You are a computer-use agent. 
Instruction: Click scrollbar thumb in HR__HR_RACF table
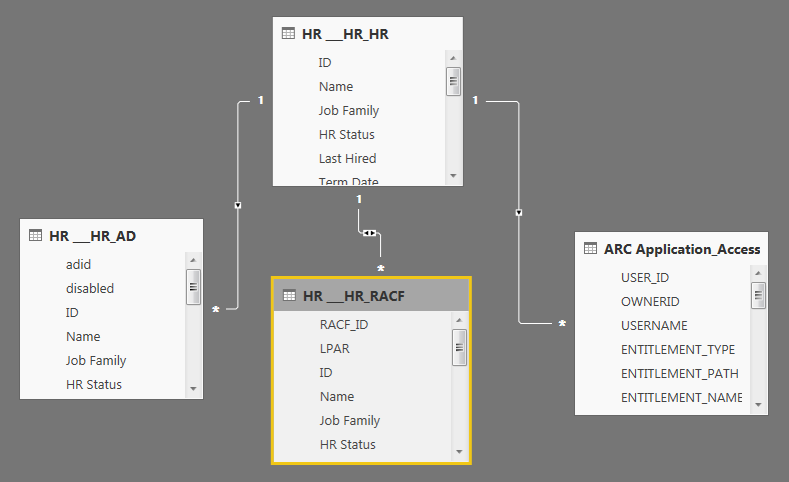click(459, 347)
